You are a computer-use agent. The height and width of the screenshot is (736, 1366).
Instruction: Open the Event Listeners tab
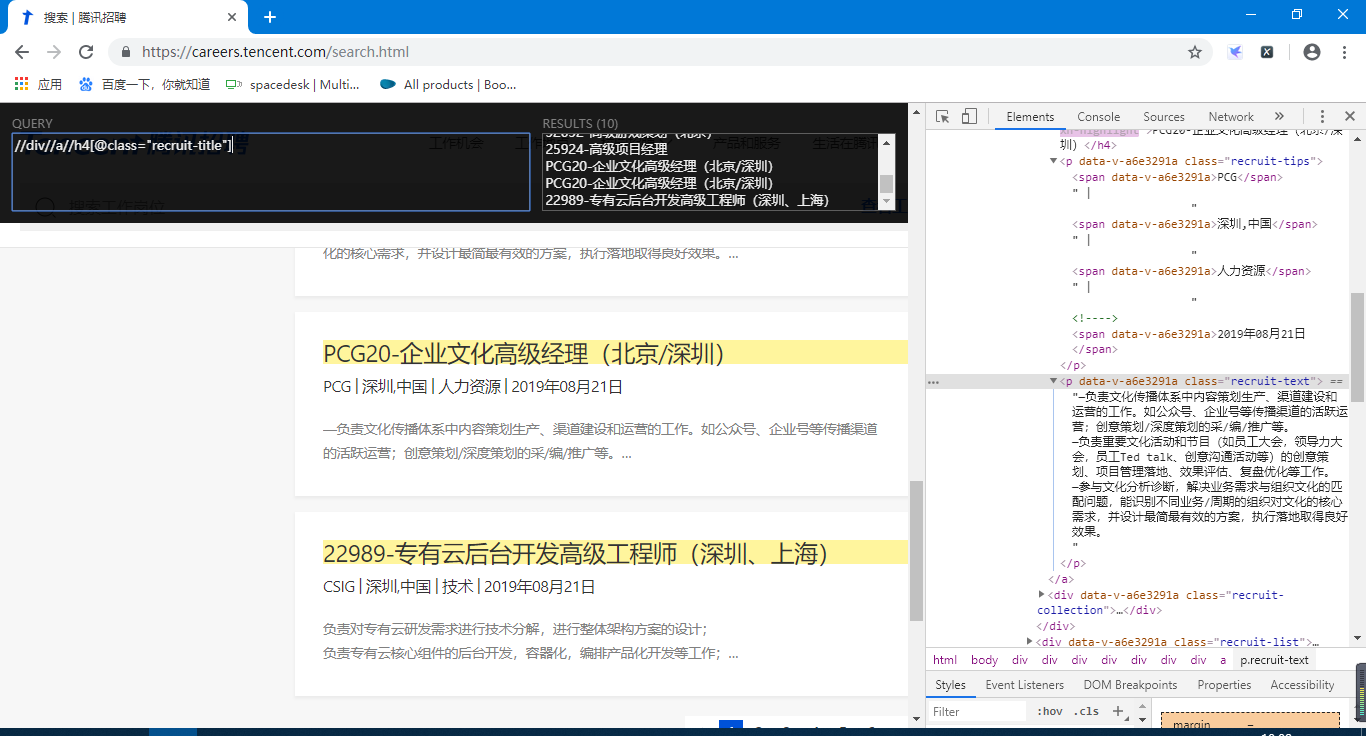(x=1025, y=685)
